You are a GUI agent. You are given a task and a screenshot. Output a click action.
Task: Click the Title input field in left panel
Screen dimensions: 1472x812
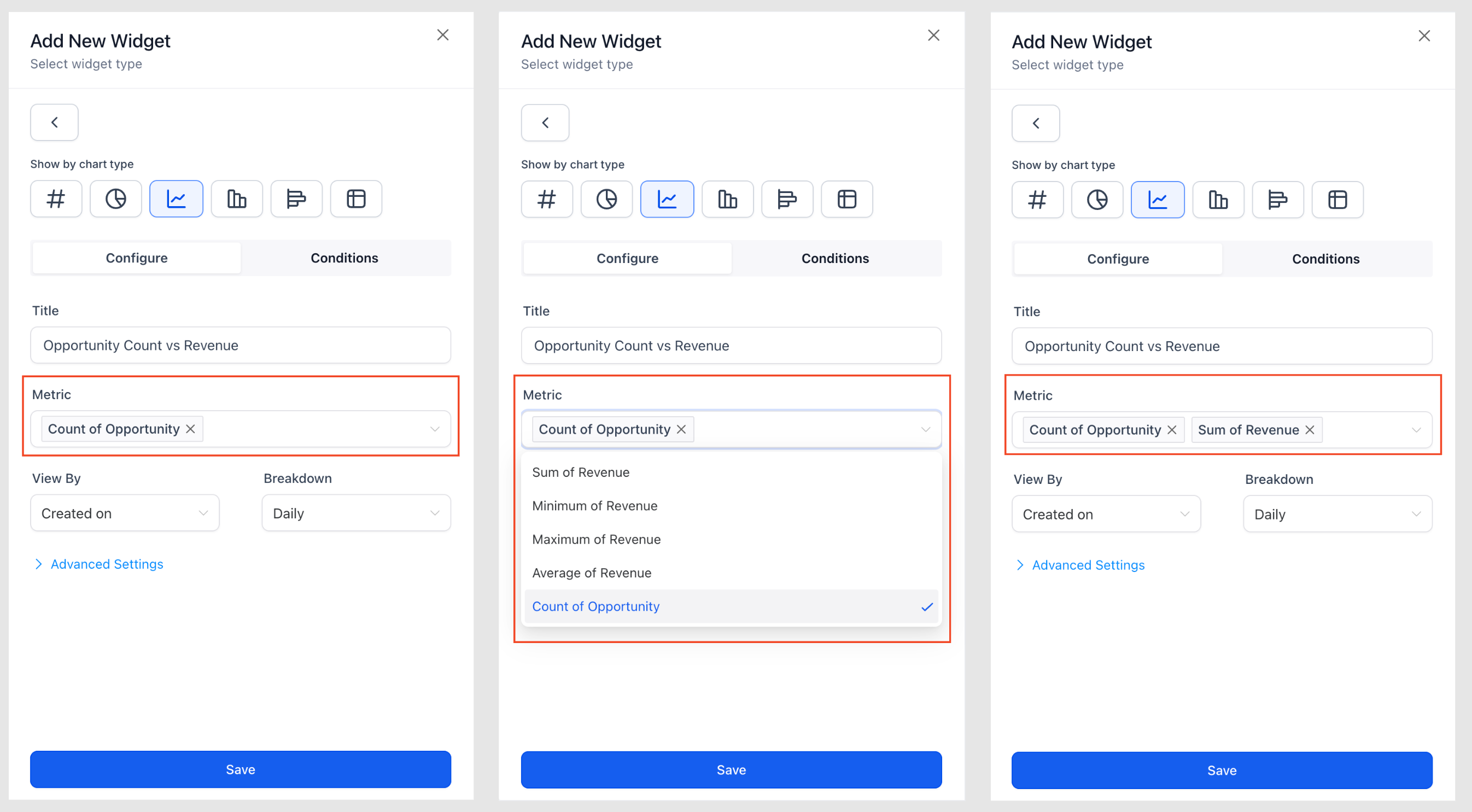[240, 345]
